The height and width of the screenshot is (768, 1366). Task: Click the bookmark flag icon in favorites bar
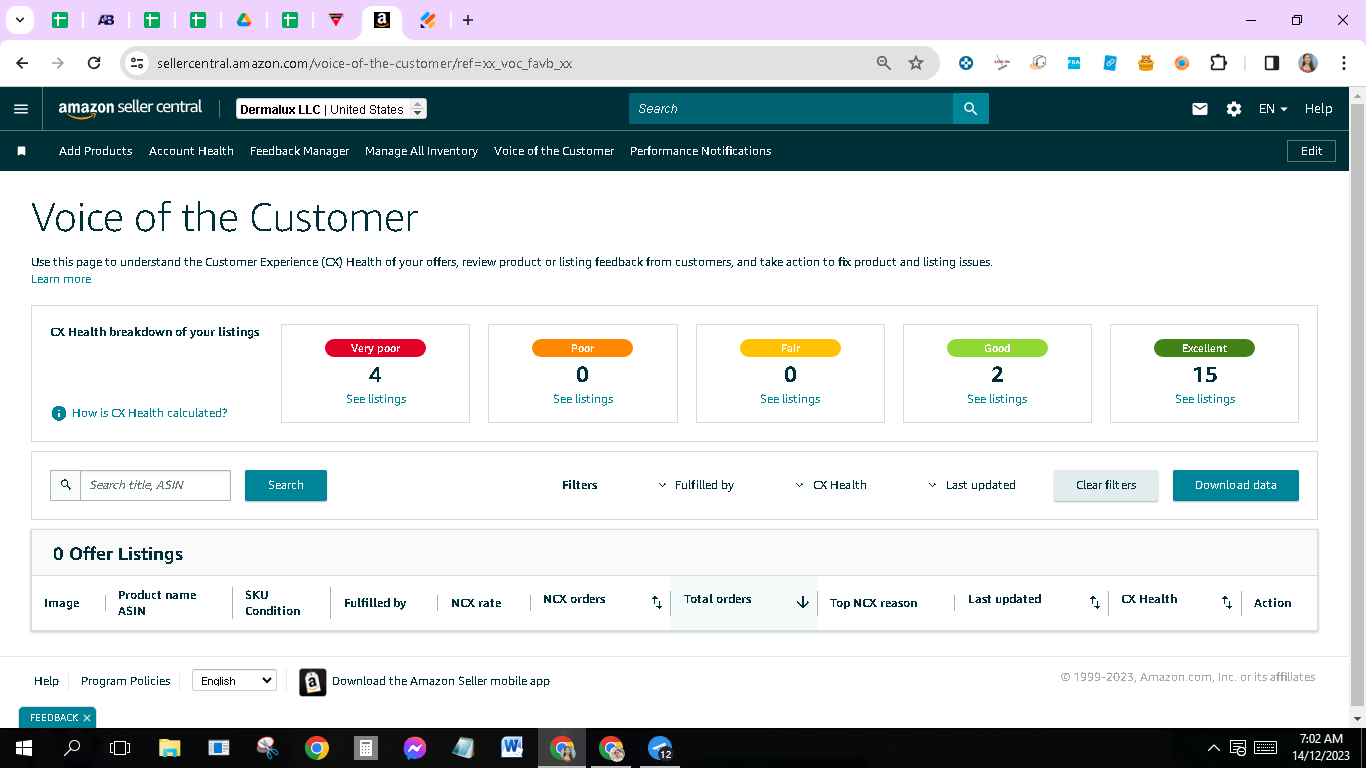[21, 151]
